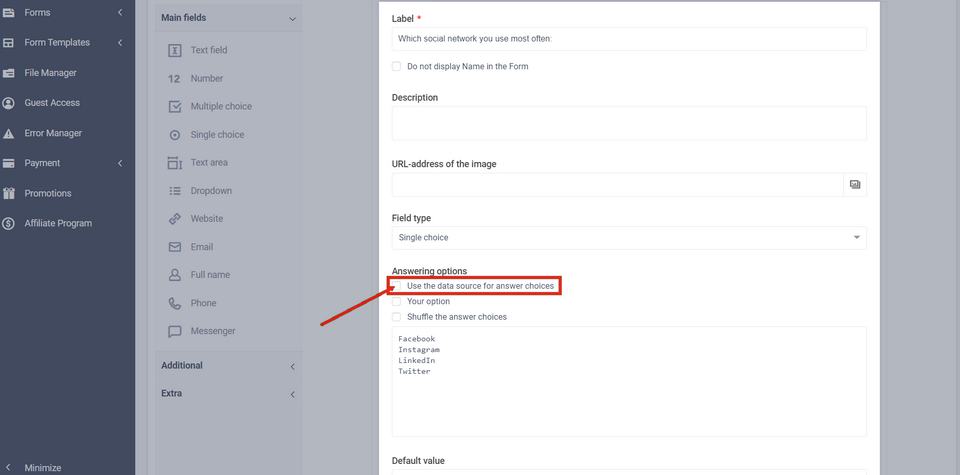Select the Number field icon

[174, 79]
